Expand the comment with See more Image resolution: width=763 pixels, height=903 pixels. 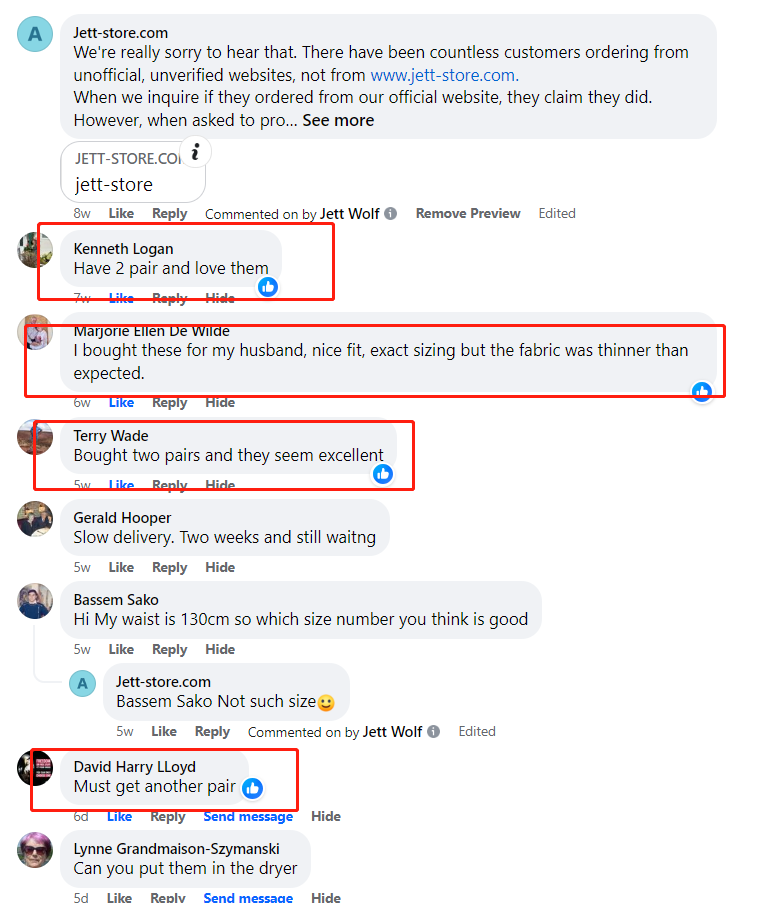[338, 120]
